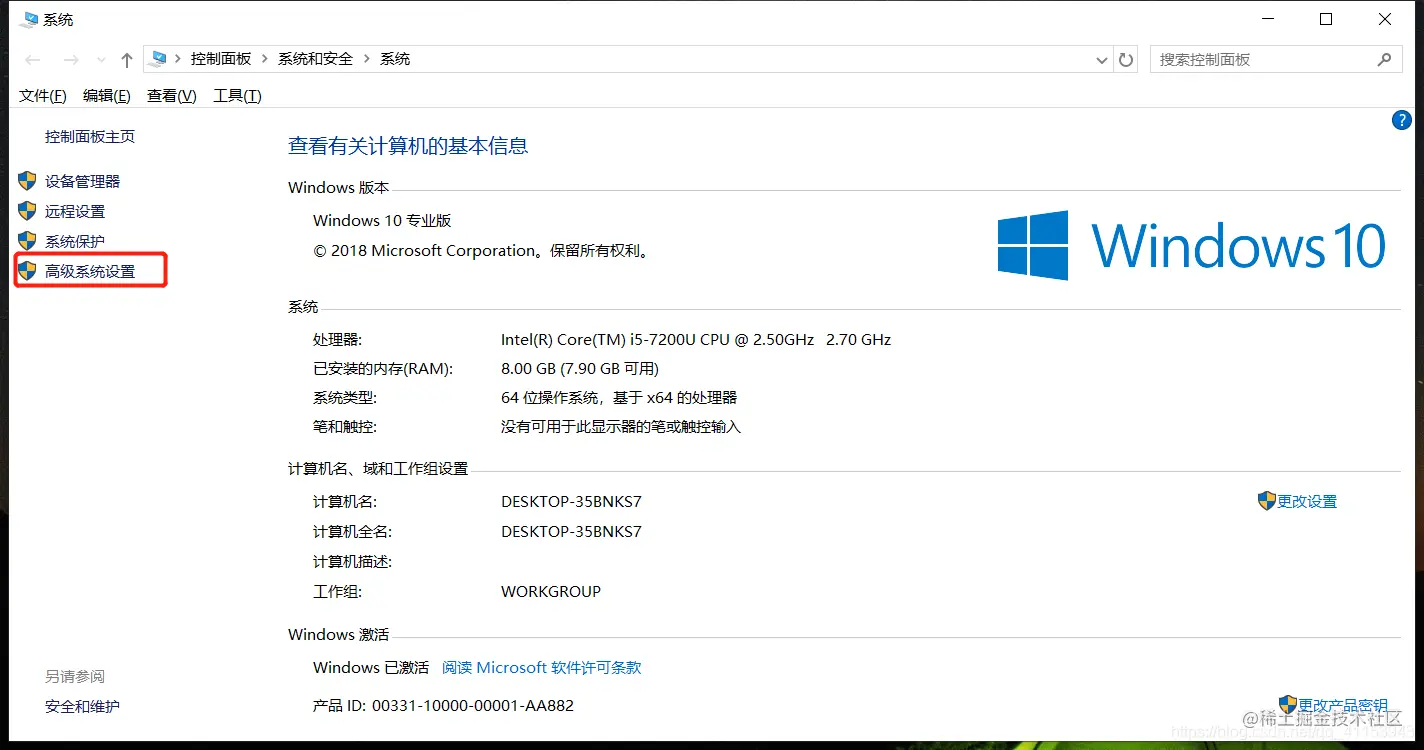Viewport: 1424px width, 750px height.
Task: Open 远程设置 link
Action: coord(75,211)
